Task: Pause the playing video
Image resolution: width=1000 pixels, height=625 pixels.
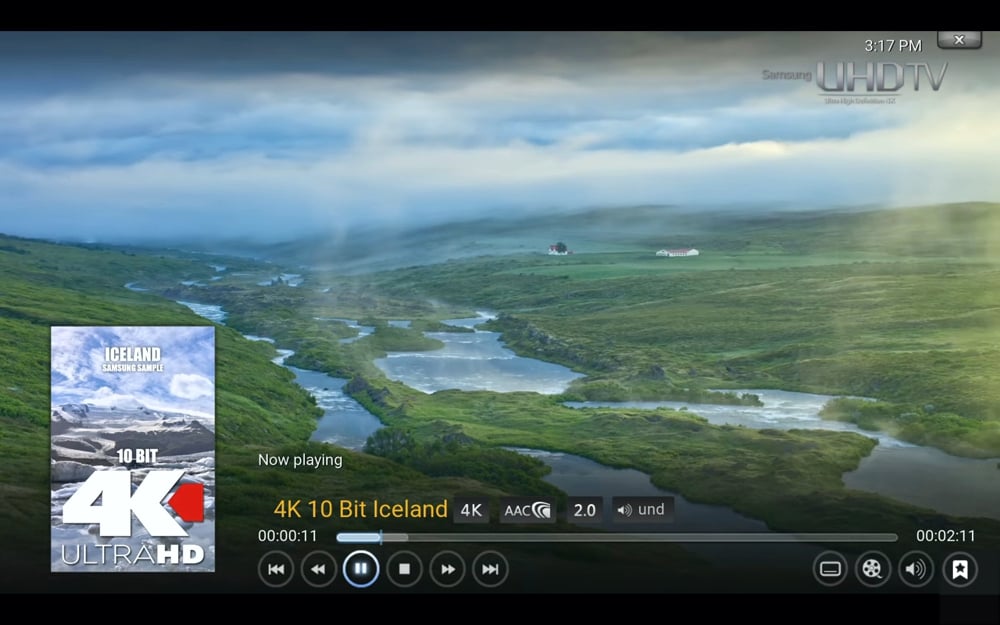Action: pyautogui.click(x=361, y=569)
